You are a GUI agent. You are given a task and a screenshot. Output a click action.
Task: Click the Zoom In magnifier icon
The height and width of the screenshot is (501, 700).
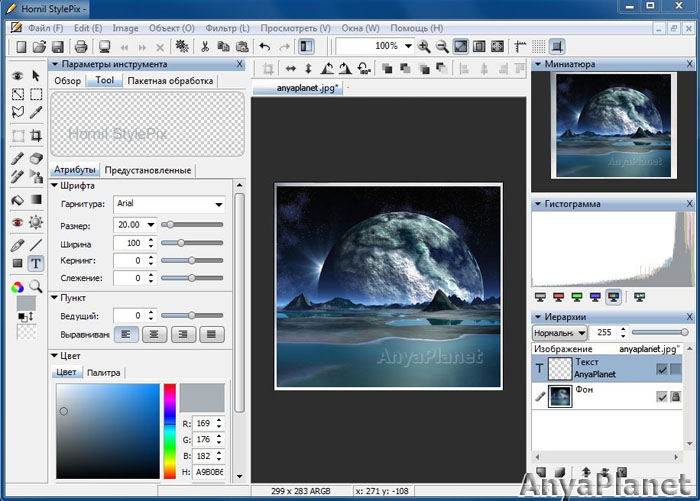[x=424, y=46]
